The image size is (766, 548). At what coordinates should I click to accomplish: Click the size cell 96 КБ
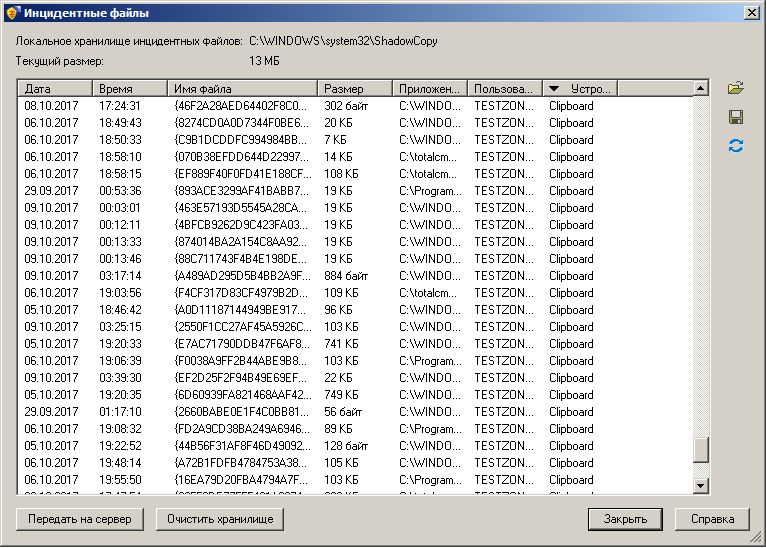[x=338, y=310]
